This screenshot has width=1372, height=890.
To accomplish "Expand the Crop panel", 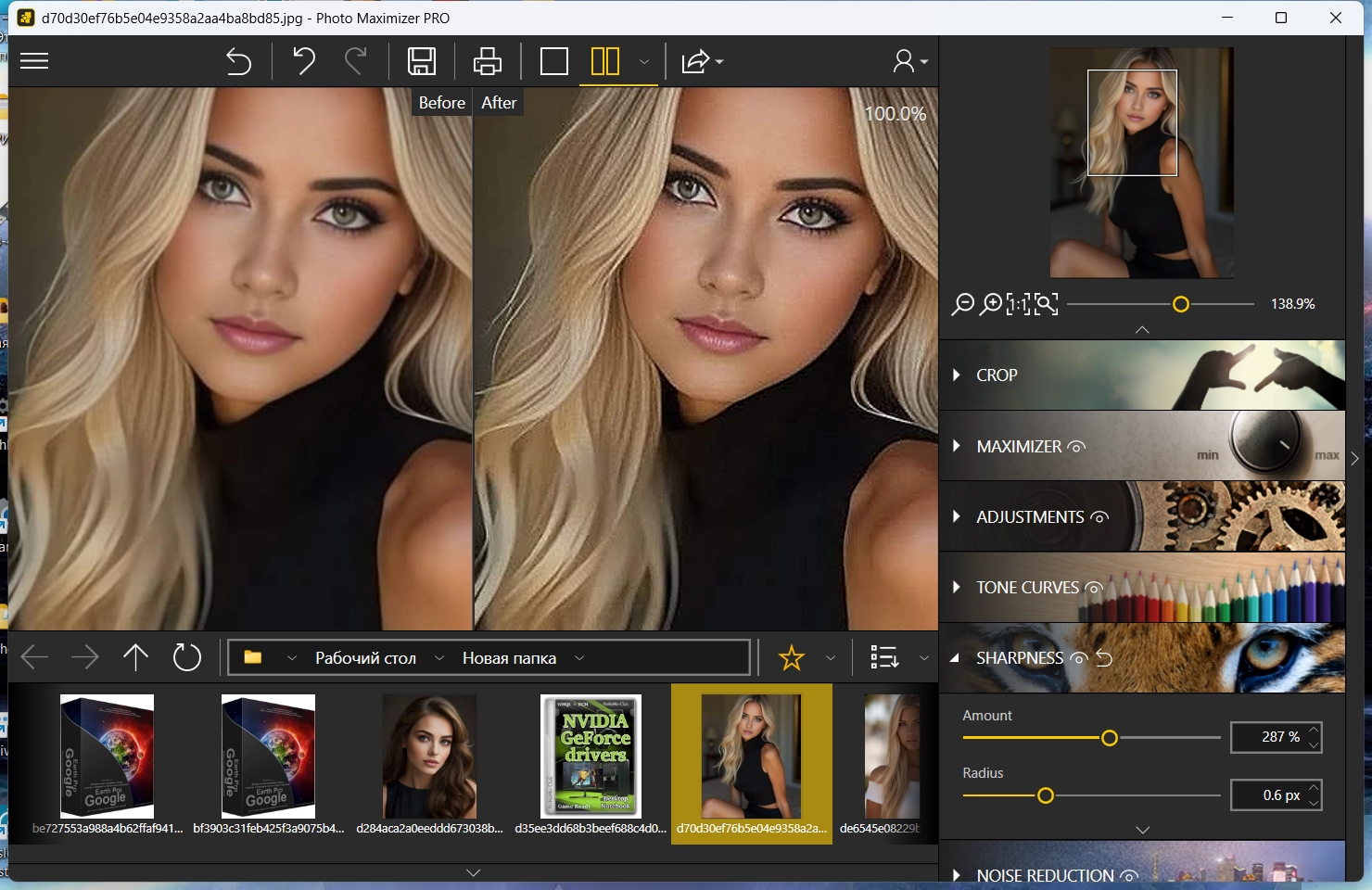I will tap(997, 375).
